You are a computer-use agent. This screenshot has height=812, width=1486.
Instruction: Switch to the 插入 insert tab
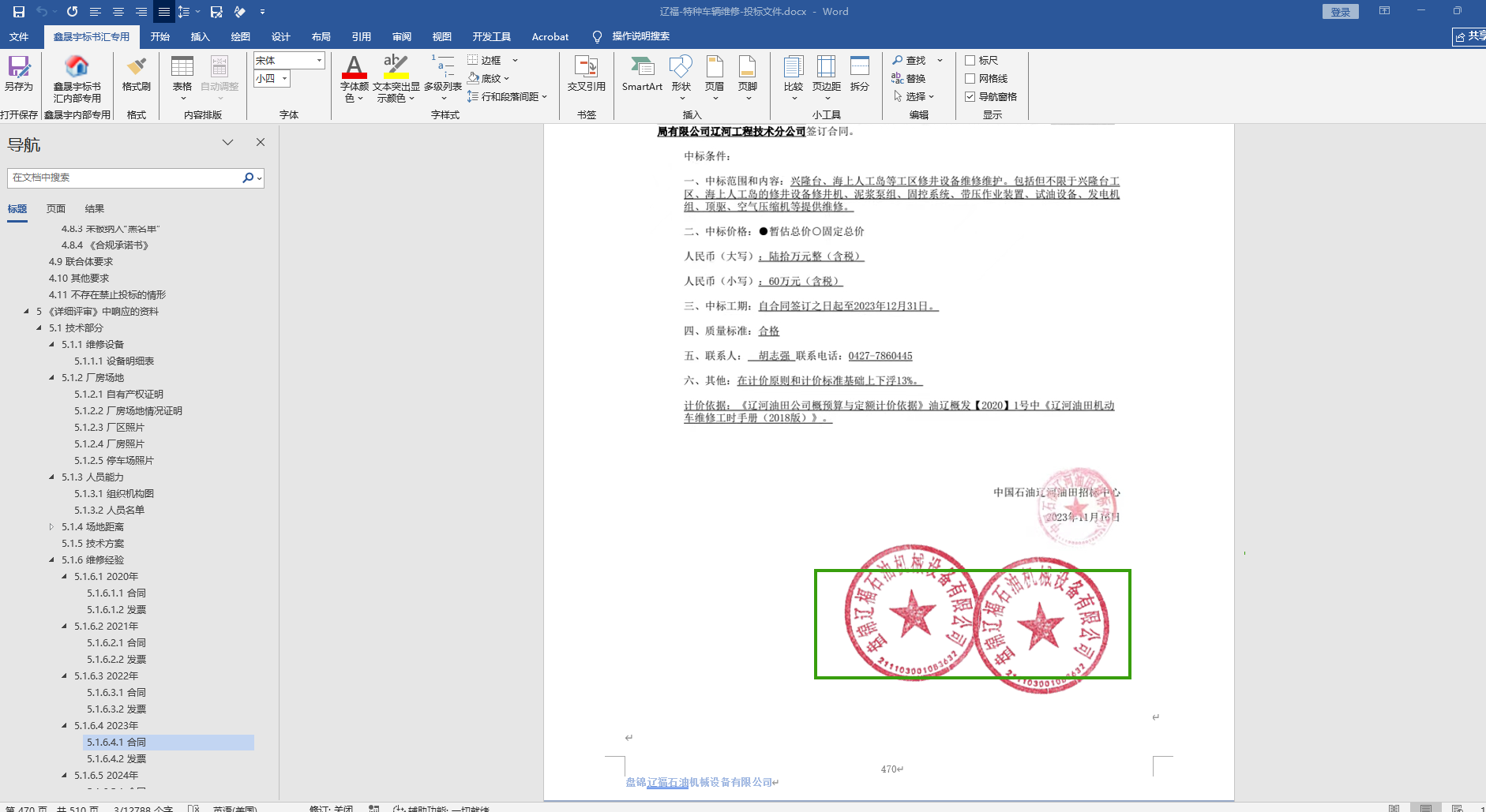tap(201, 36)
